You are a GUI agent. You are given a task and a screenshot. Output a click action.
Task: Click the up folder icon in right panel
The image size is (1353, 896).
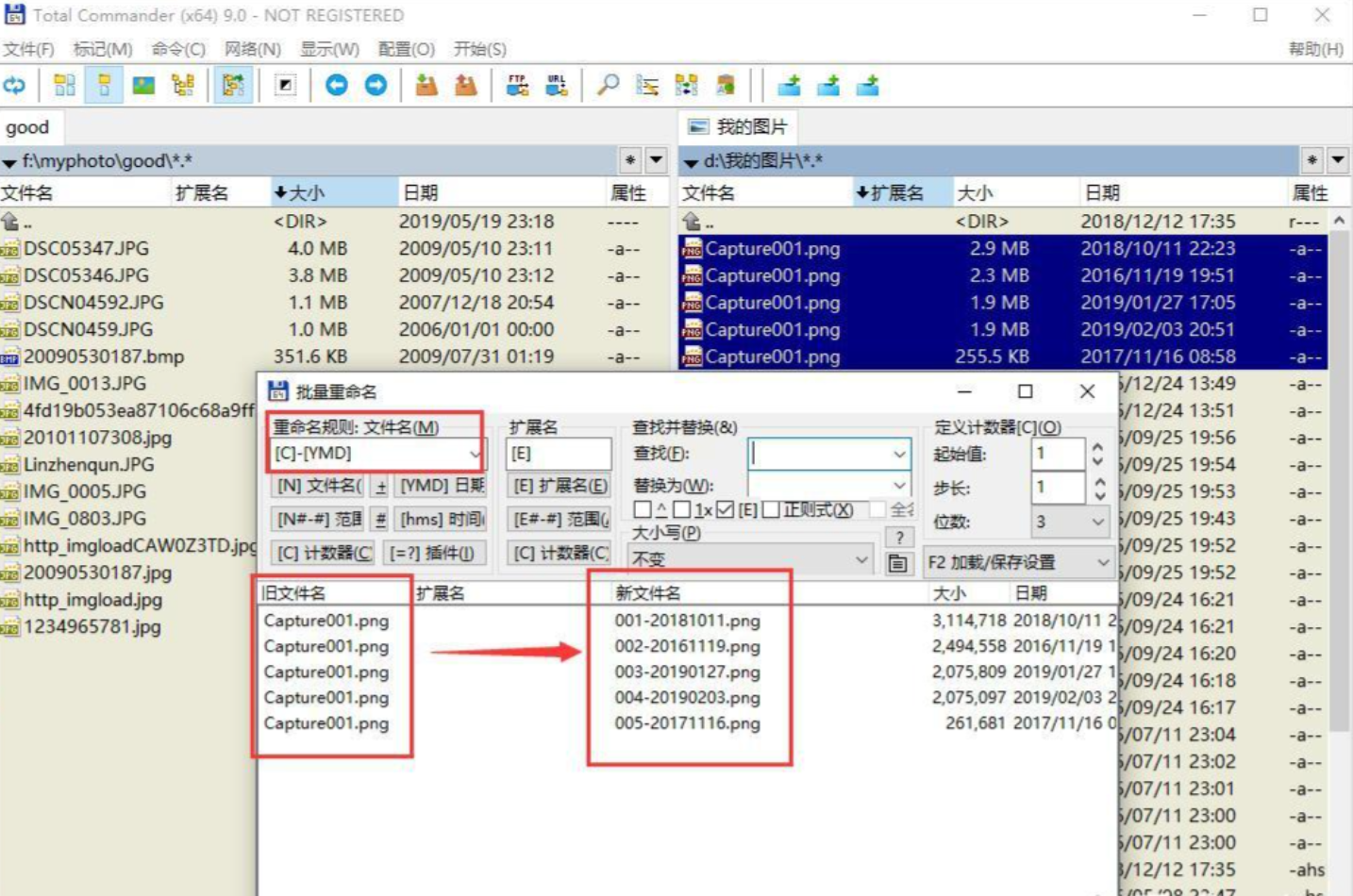(692, 222)
